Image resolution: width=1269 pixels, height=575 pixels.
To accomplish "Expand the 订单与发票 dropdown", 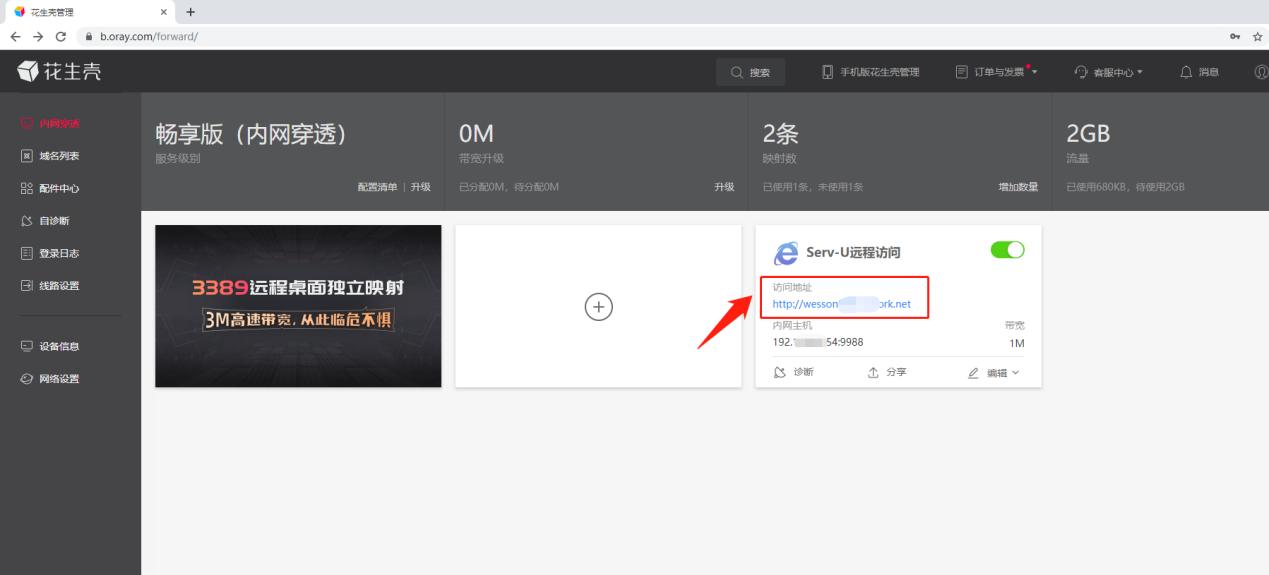I will (x=996, y=72).
